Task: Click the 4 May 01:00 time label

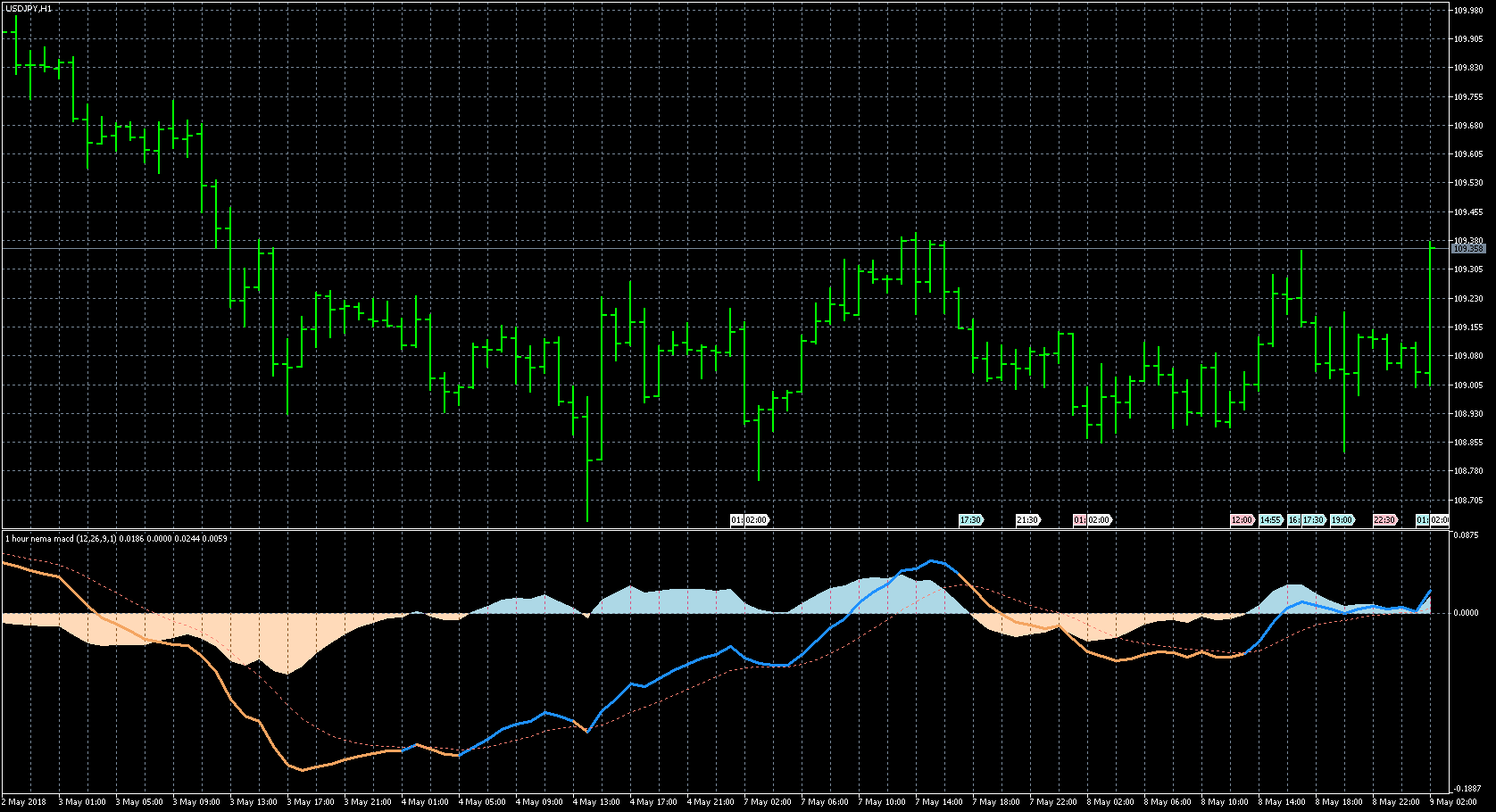Action: (x=427, y=801)
